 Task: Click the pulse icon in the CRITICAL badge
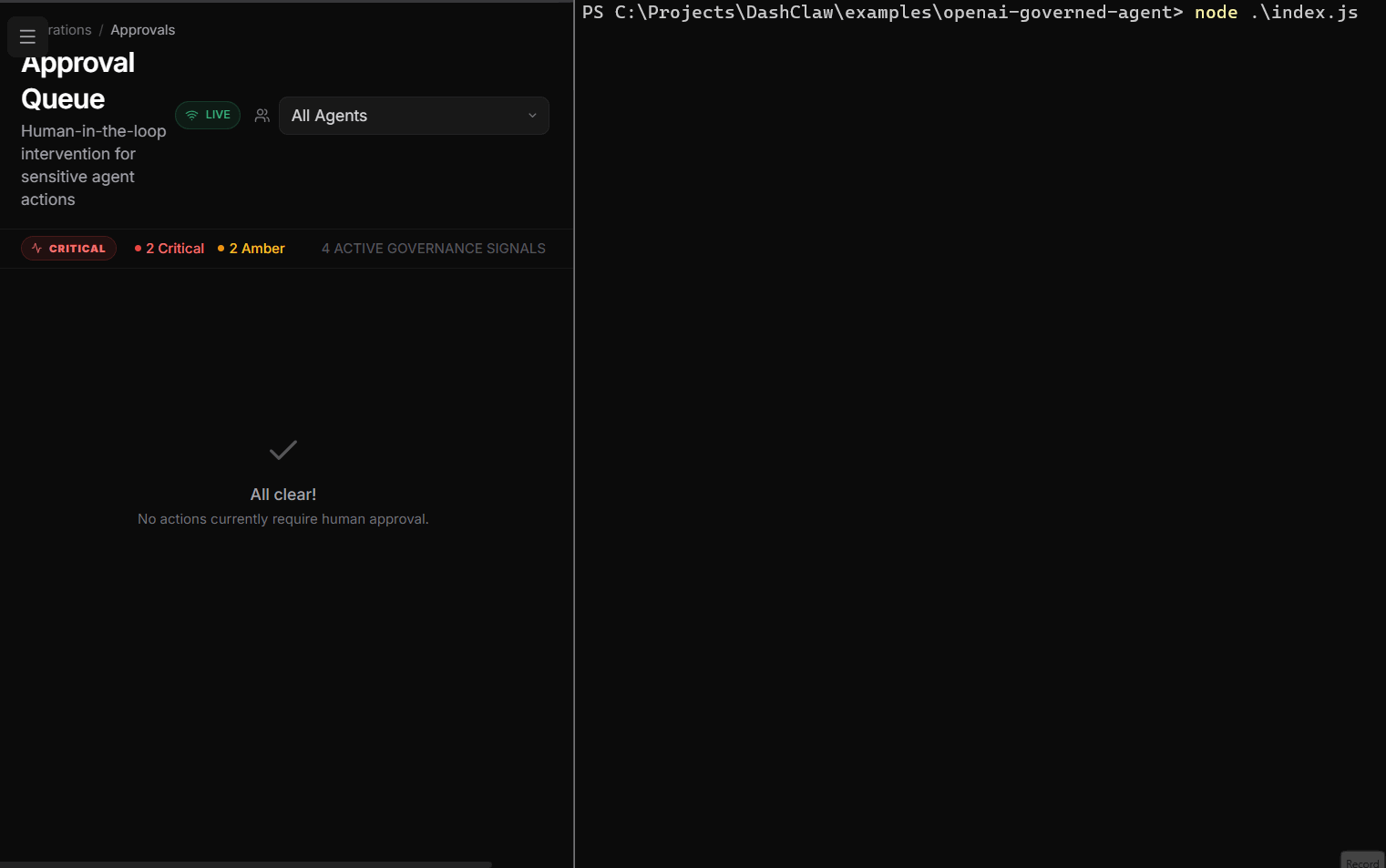[35, 248]
